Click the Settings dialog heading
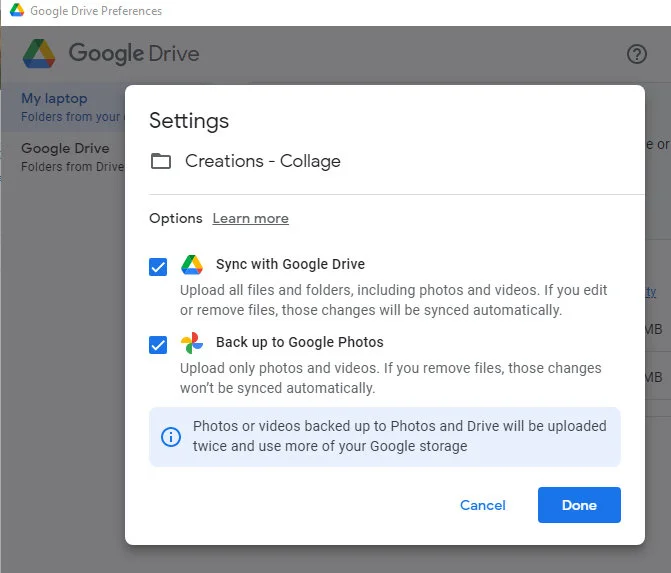Viewport: 671px width, 573px height. [x=189, y=121]
